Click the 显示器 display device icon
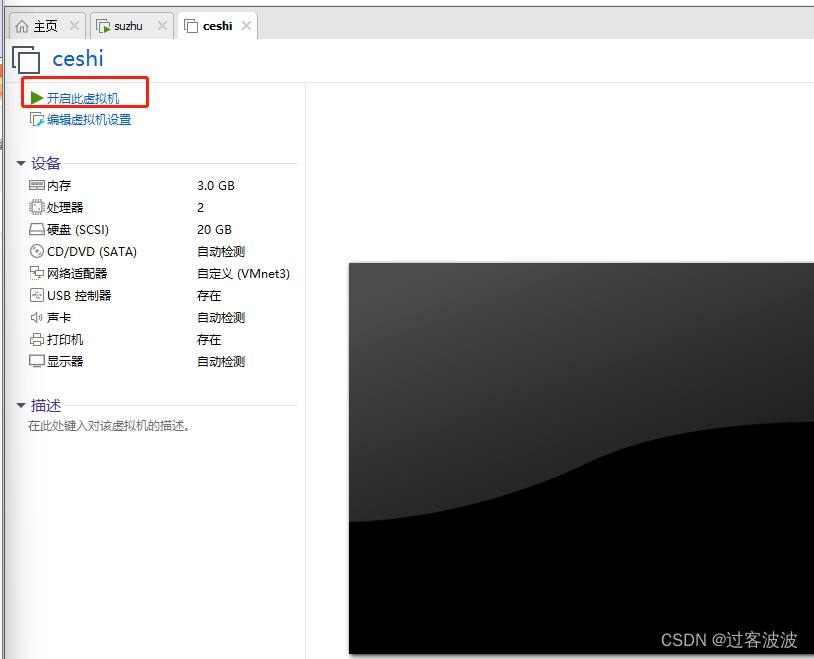The height and width of the screenshot is (659, 814). [36, 361]
